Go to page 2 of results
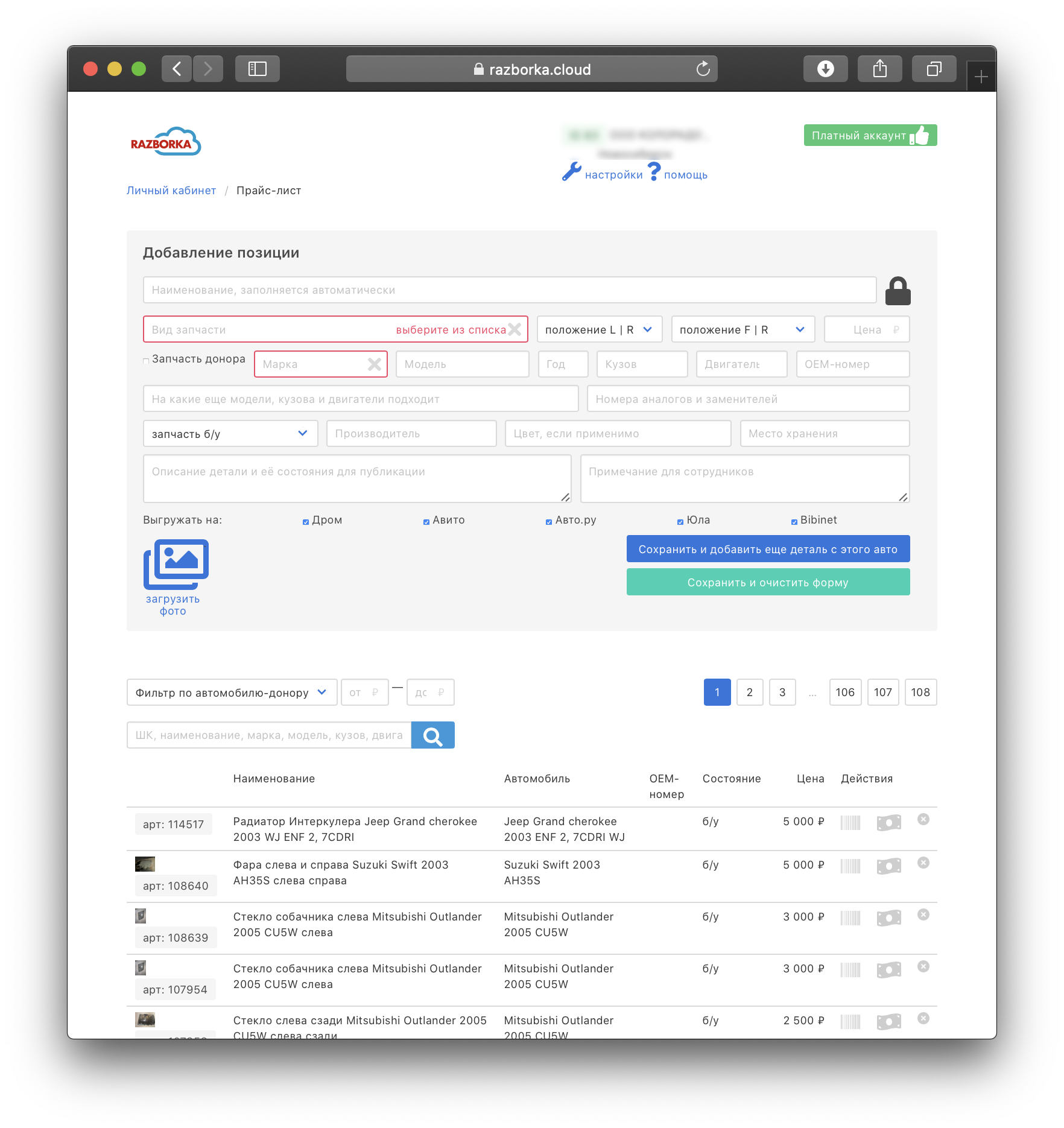 click(749, 692)
